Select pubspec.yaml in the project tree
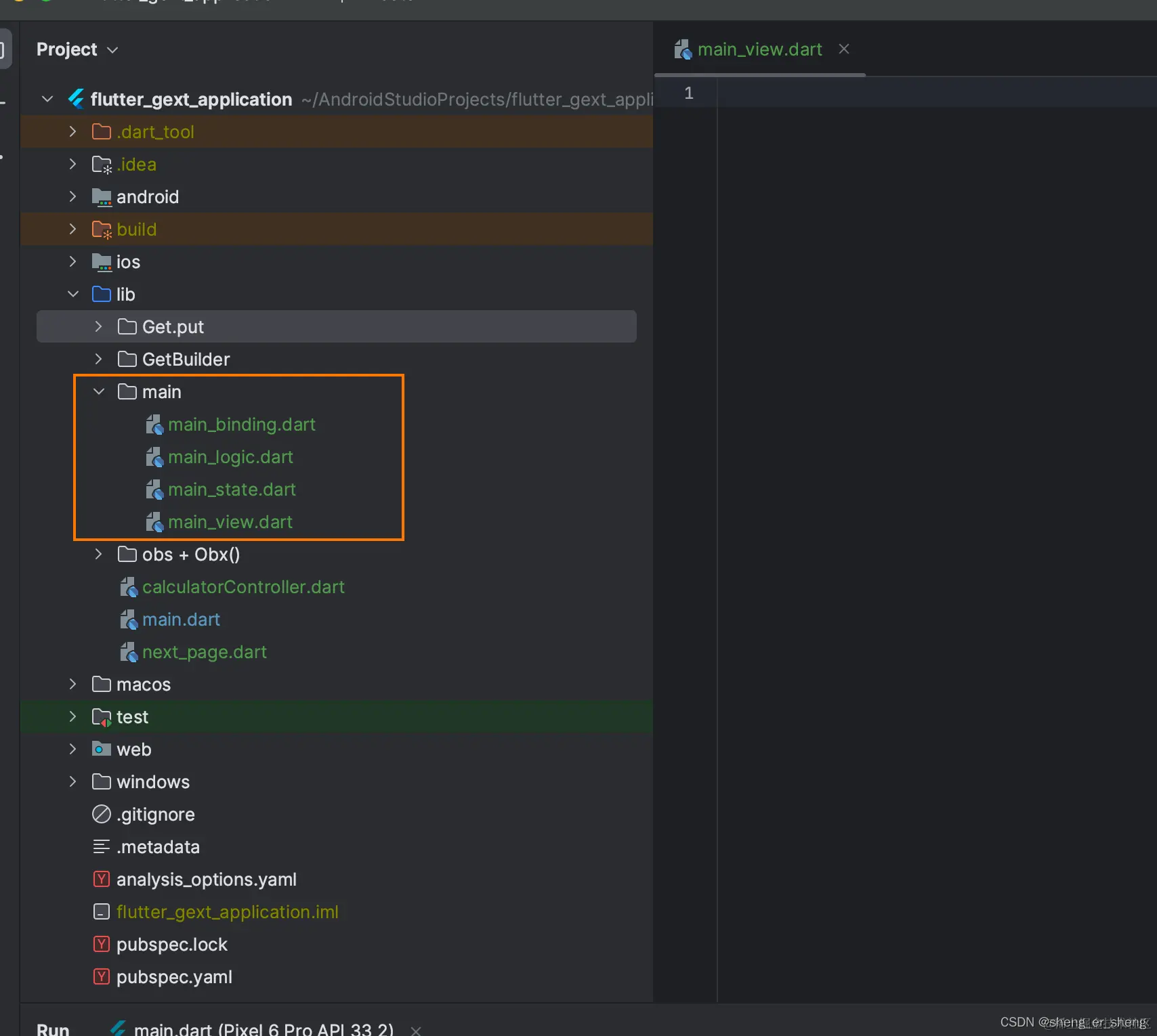This screenshot has width=1157, height=1036. coord(174,976)
